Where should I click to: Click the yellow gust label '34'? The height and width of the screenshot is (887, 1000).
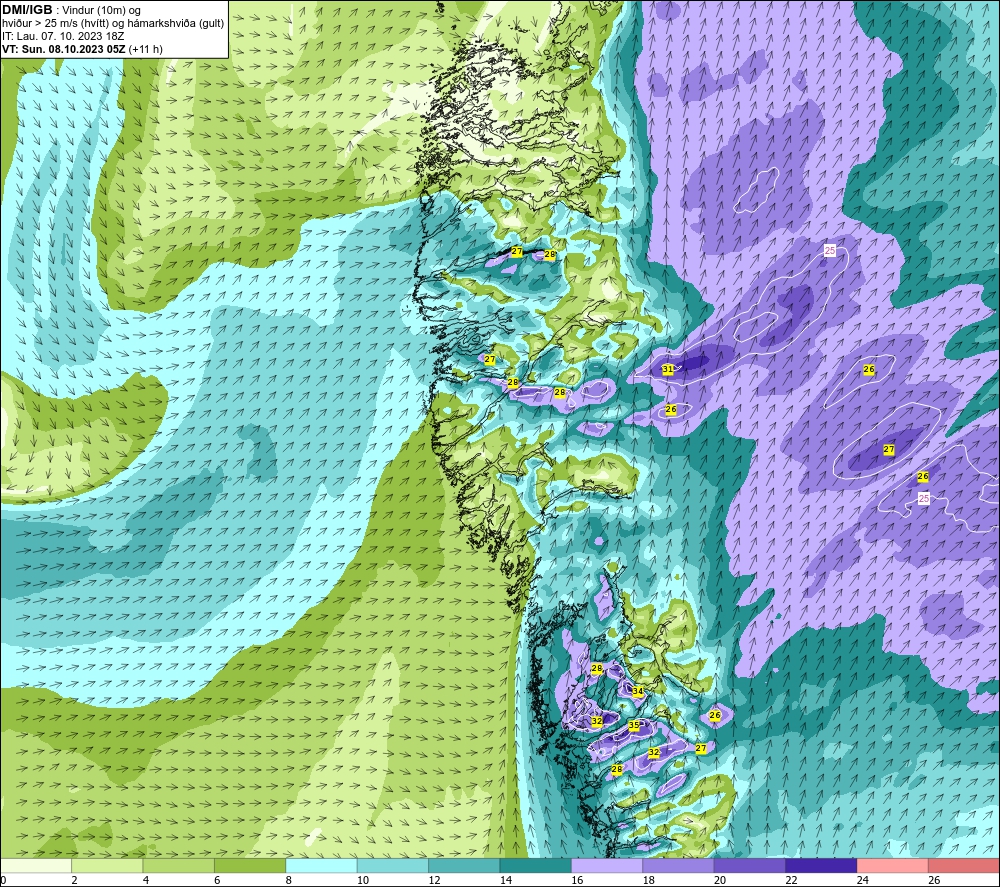638,691
